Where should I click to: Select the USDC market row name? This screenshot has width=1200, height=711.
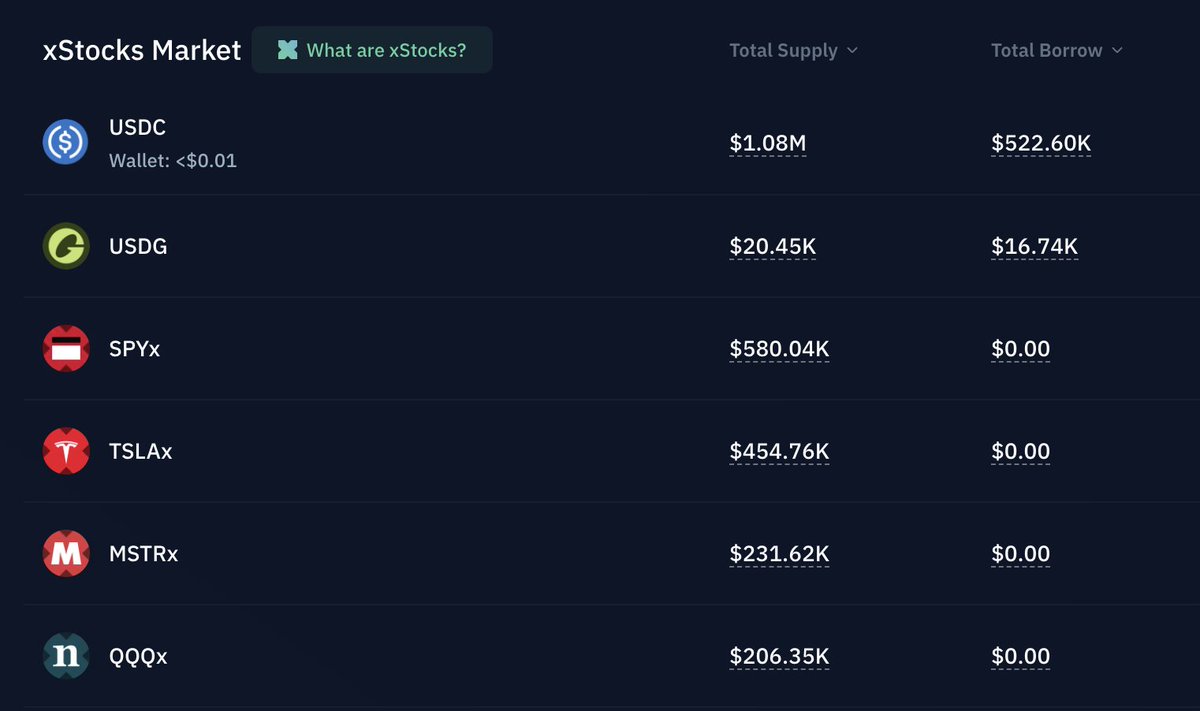tap(137, 128)
